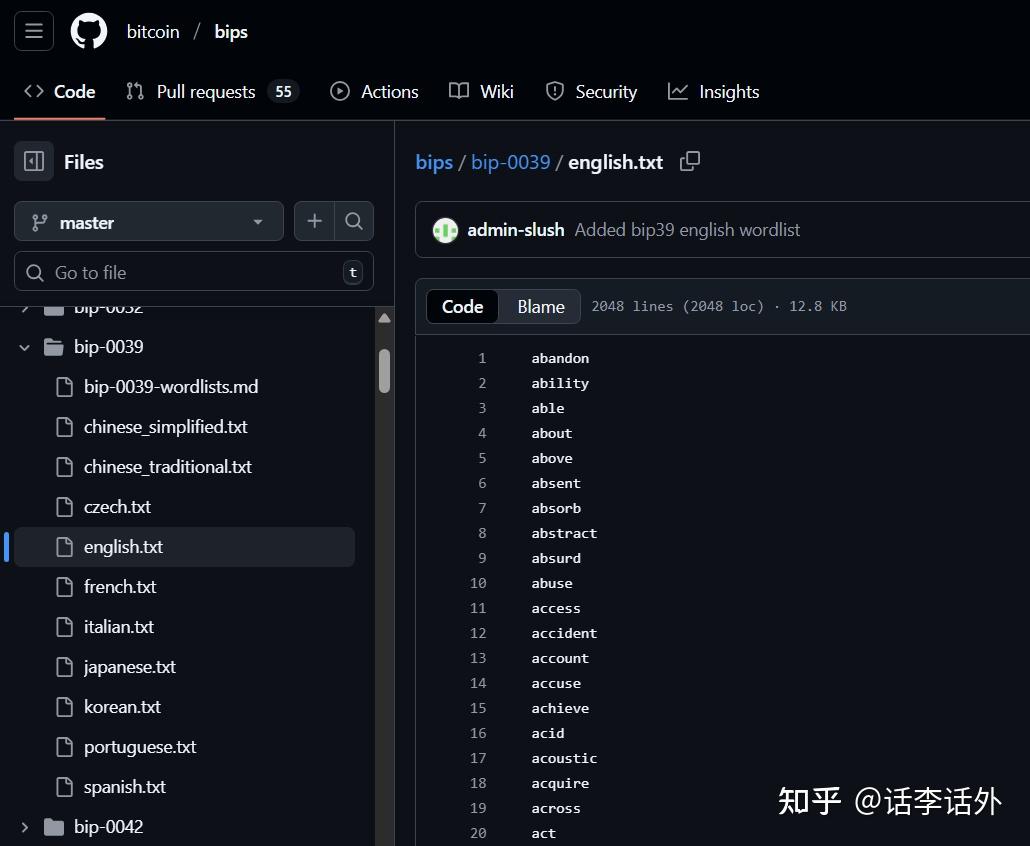Open chinese_traditional.txt file
This screenshot has height=846, width=1030.
(x=168, y=467)
